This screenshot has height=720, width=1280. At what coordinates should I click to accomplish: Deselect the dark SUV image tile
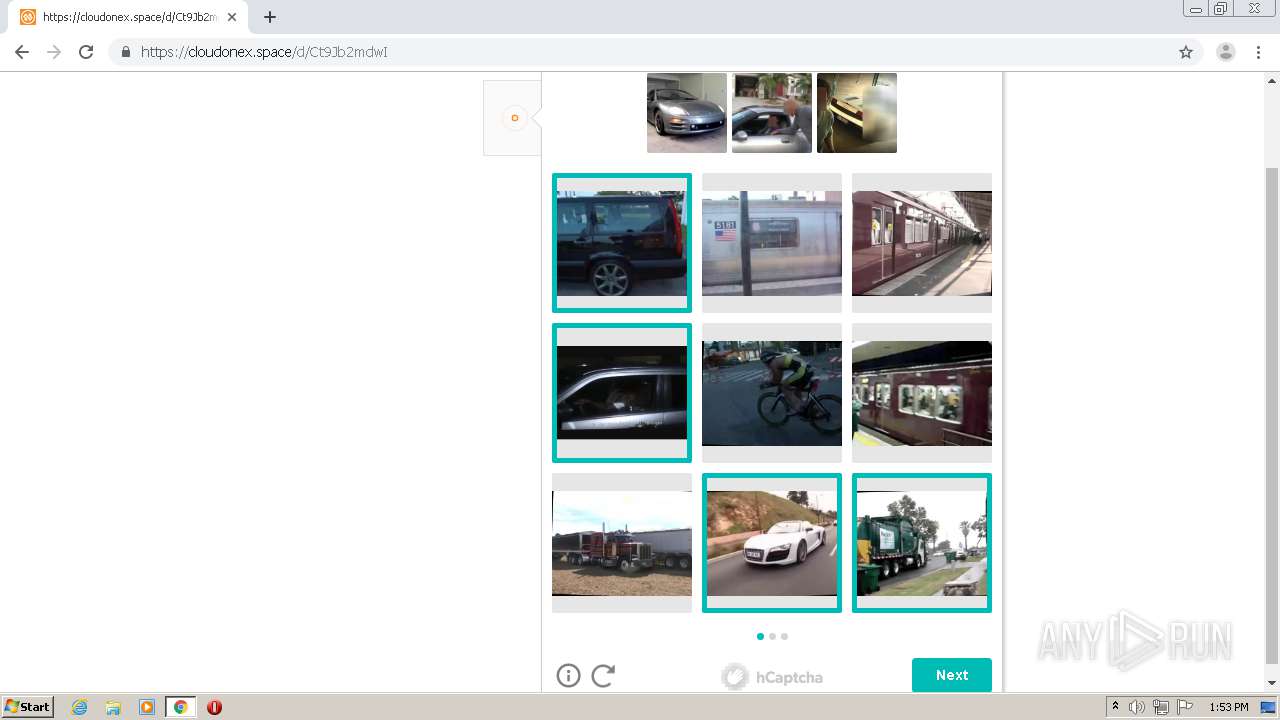622,243
